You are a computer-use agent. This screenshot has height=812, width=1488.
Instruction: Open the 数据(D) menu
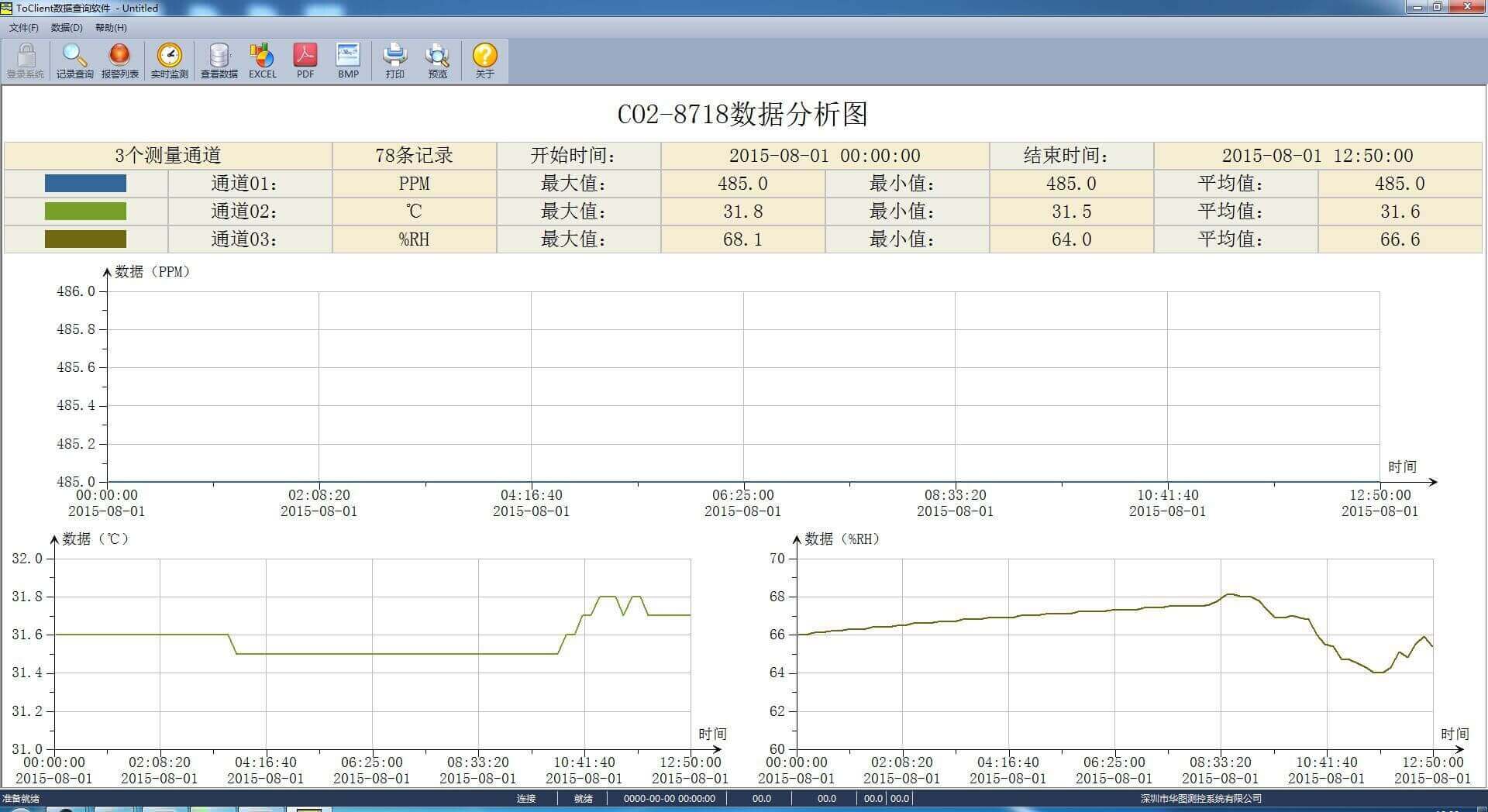(x=67, y=28)
